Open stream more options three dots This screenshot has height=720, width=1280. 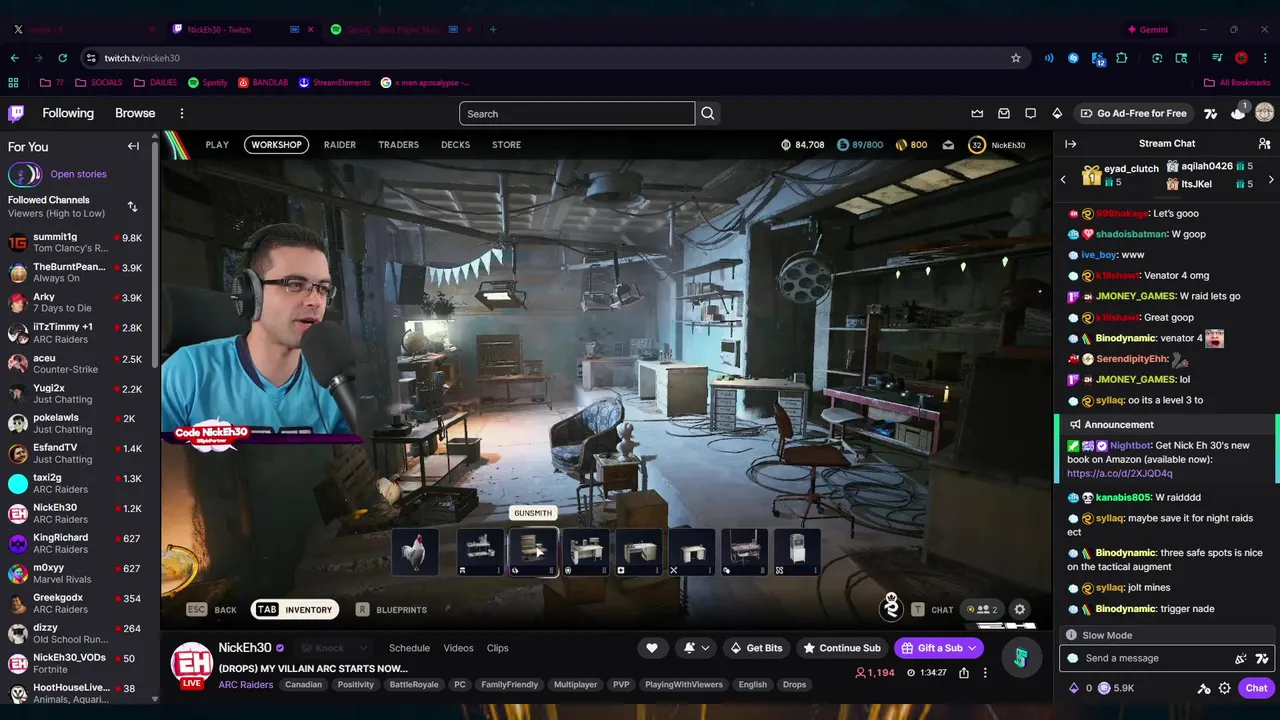[985, 673]
